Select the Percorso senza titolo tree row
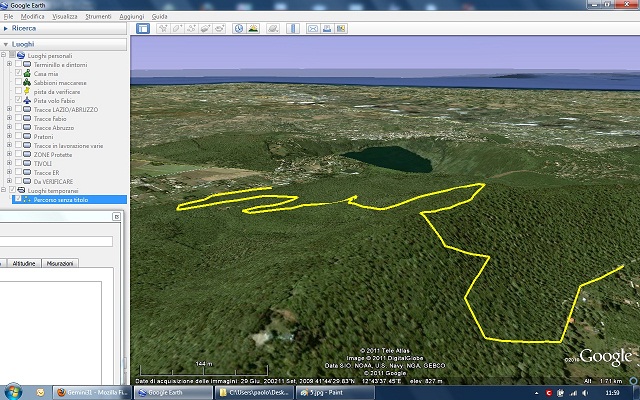The width and height of the screenshot is (640, 400). click(69, 200)
